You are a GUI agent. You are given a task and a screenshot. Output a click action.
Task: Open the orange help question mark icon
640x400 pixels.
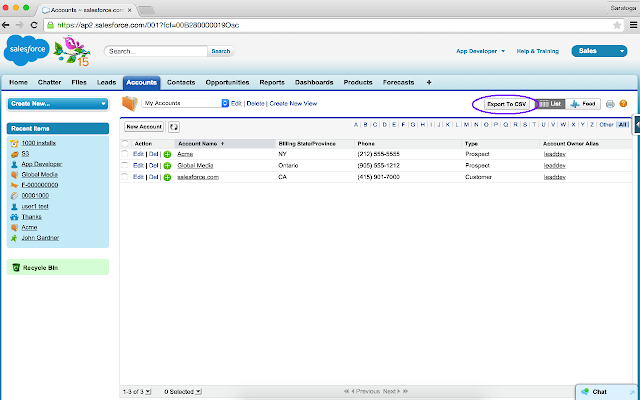(623, 104)
